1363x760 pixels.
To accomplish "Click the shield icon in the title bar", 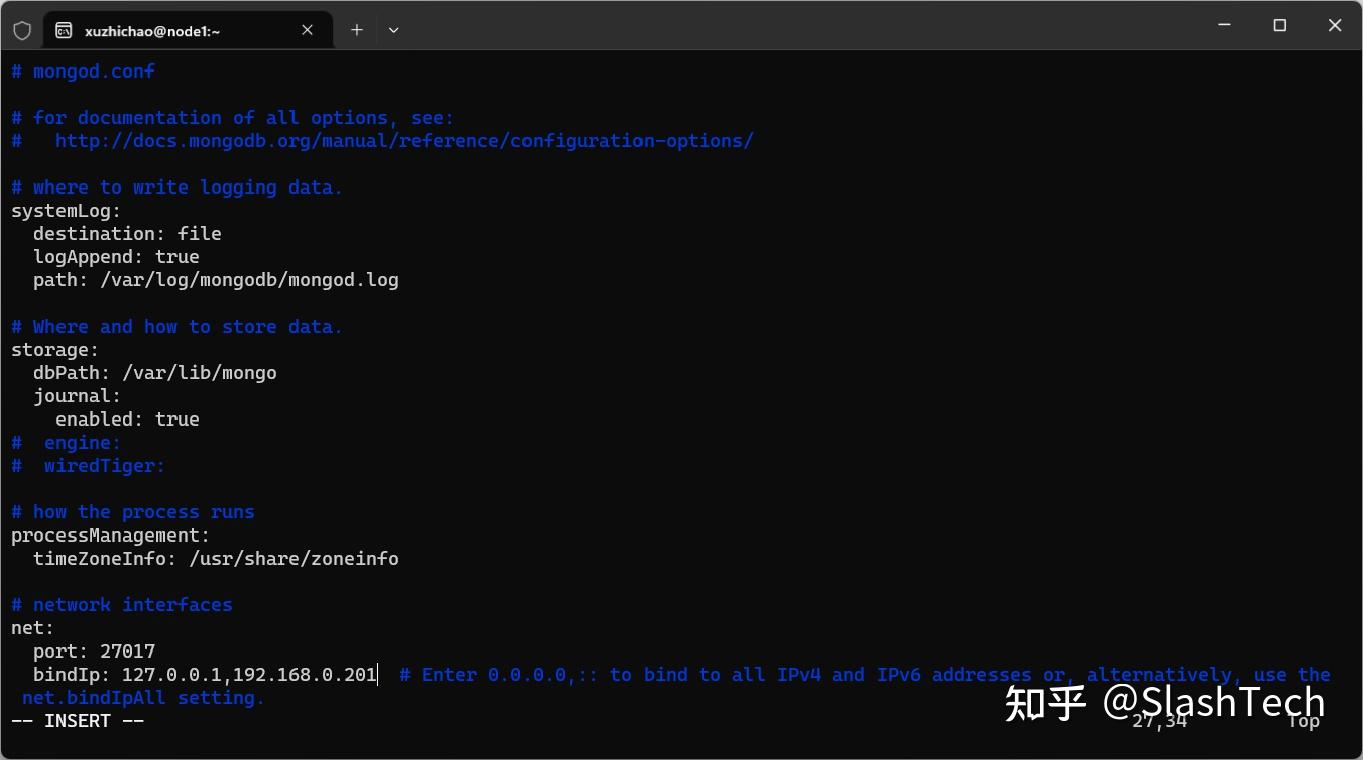I will [x=22, y=29].
